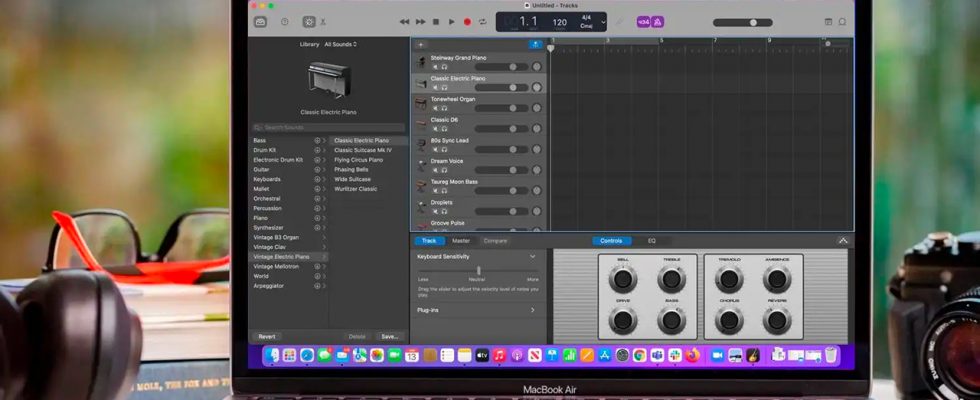Mute the Steinway Grand Piano track
This screenshot has height=400, width=980.
(x=436, y=67)
